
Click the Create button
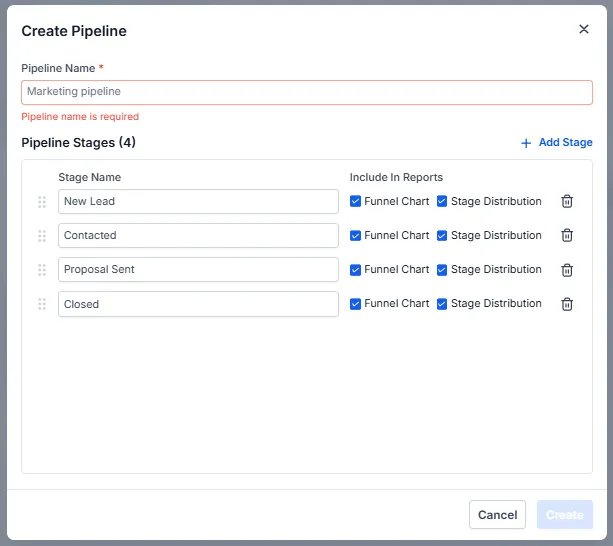pyautogui.click(x=565, y=514)
